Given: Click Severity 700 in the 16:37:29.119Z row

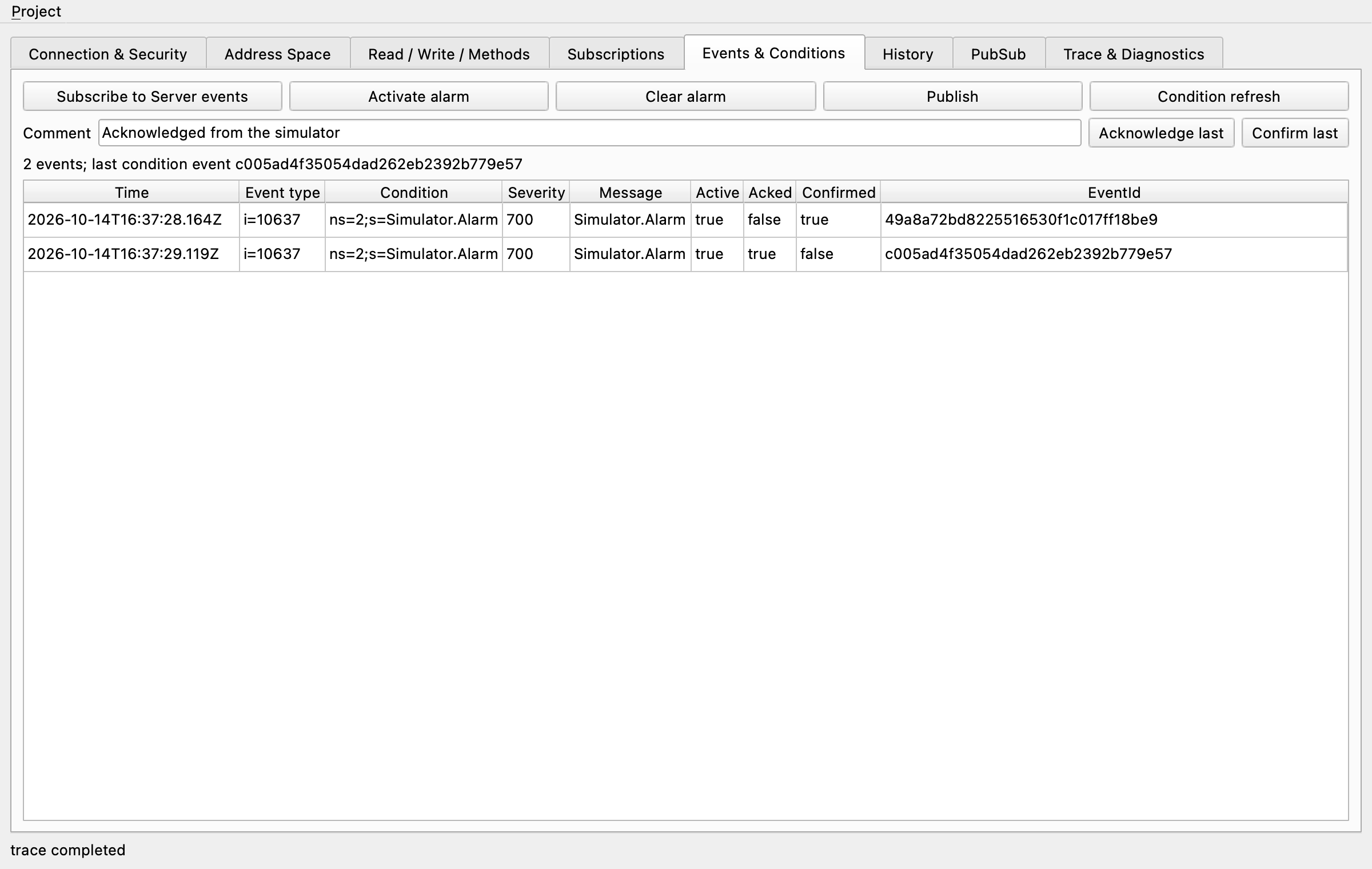Looking at the screenshot, I should tap(536, 254).
